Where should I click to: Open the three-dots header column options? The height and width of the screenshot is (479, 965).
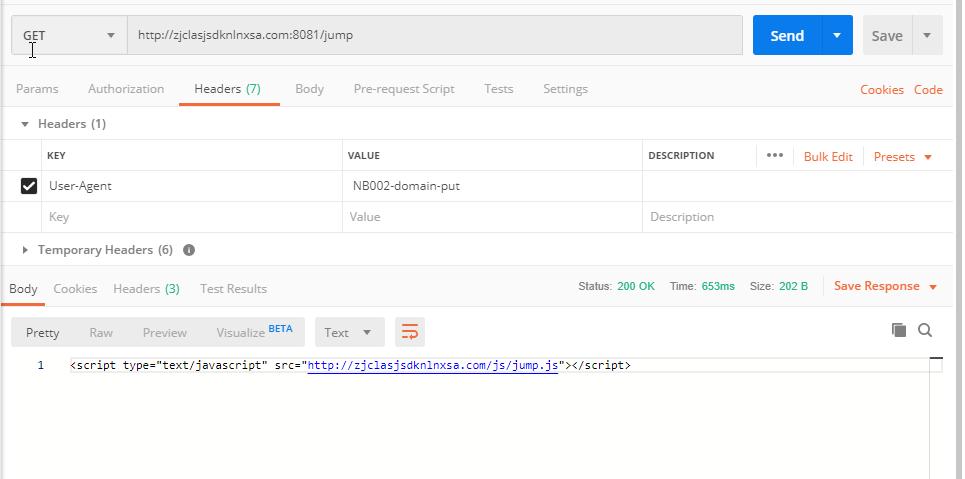click(774, 155)
